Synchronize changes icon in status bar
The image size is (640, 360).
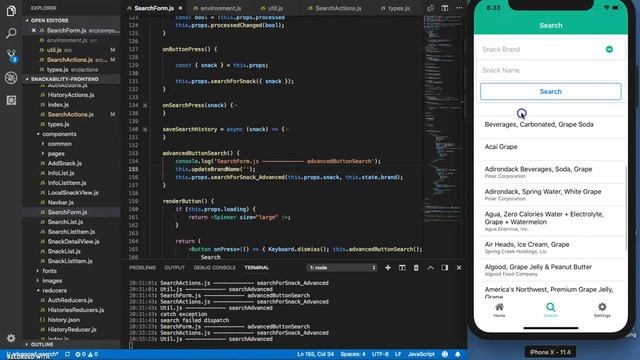tap(67, 354)
